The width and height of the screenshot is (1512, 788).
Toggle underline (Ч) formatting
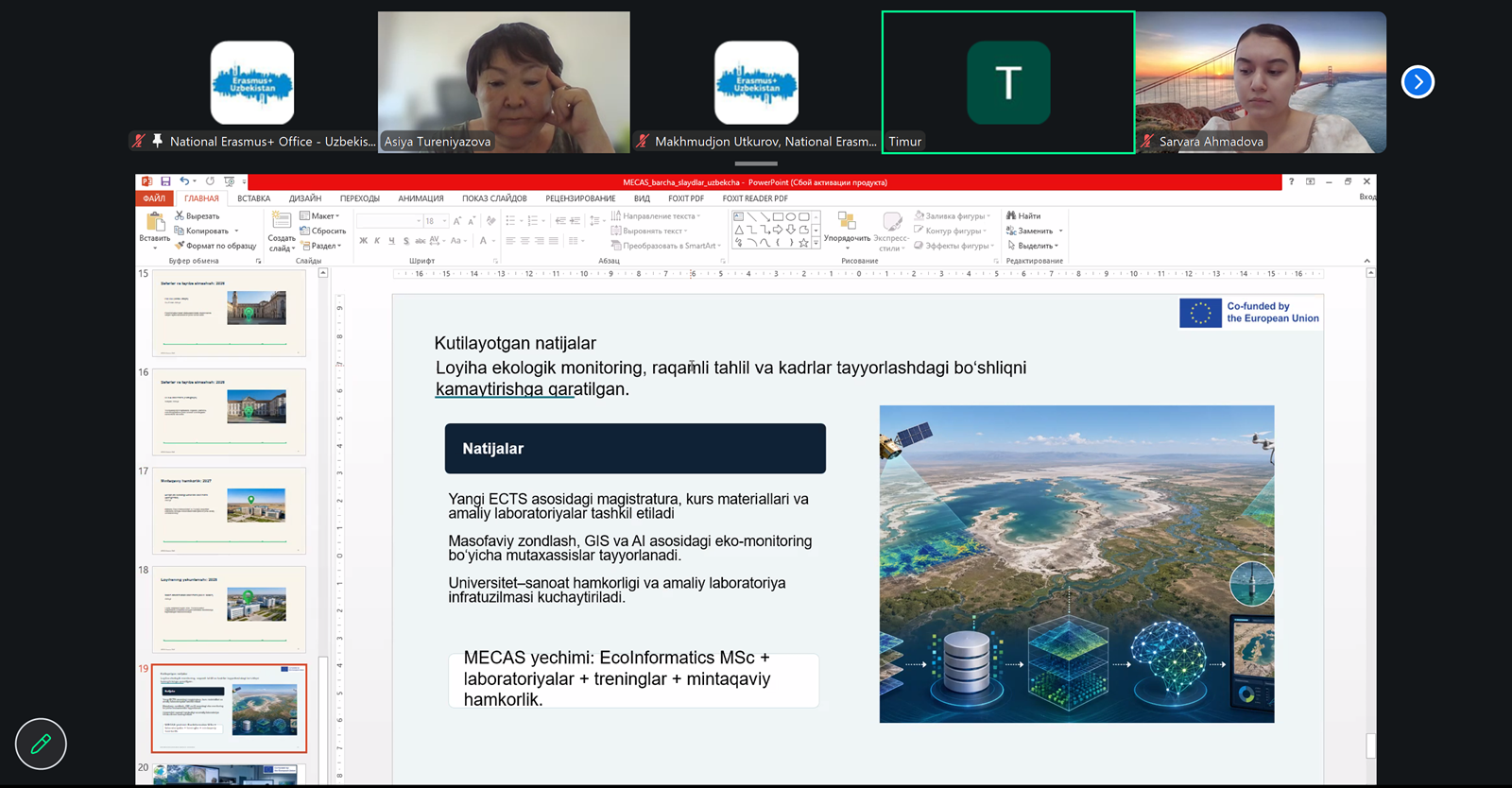coord(391,241)
